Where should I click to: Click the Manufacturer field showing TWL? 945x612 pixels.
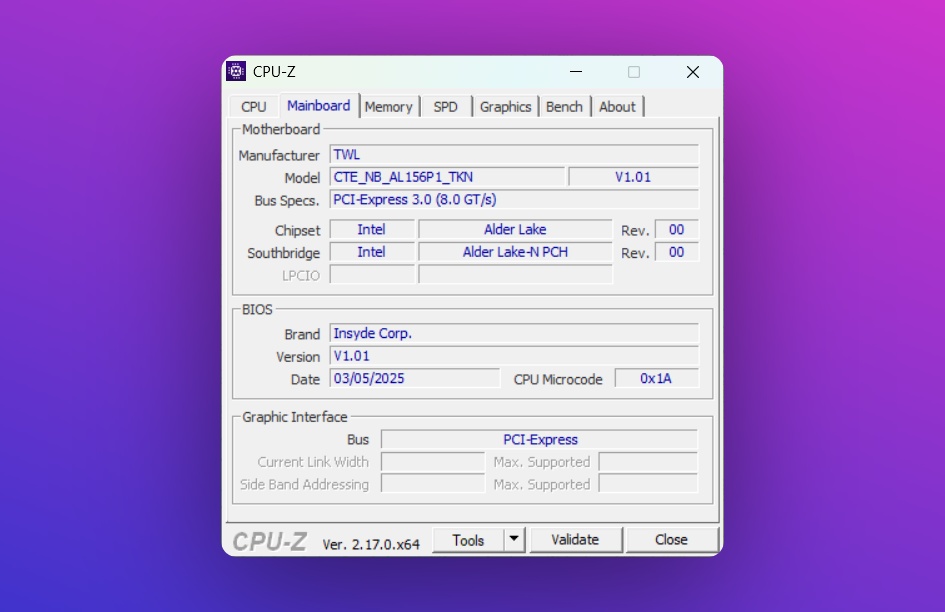coord(514,155)
